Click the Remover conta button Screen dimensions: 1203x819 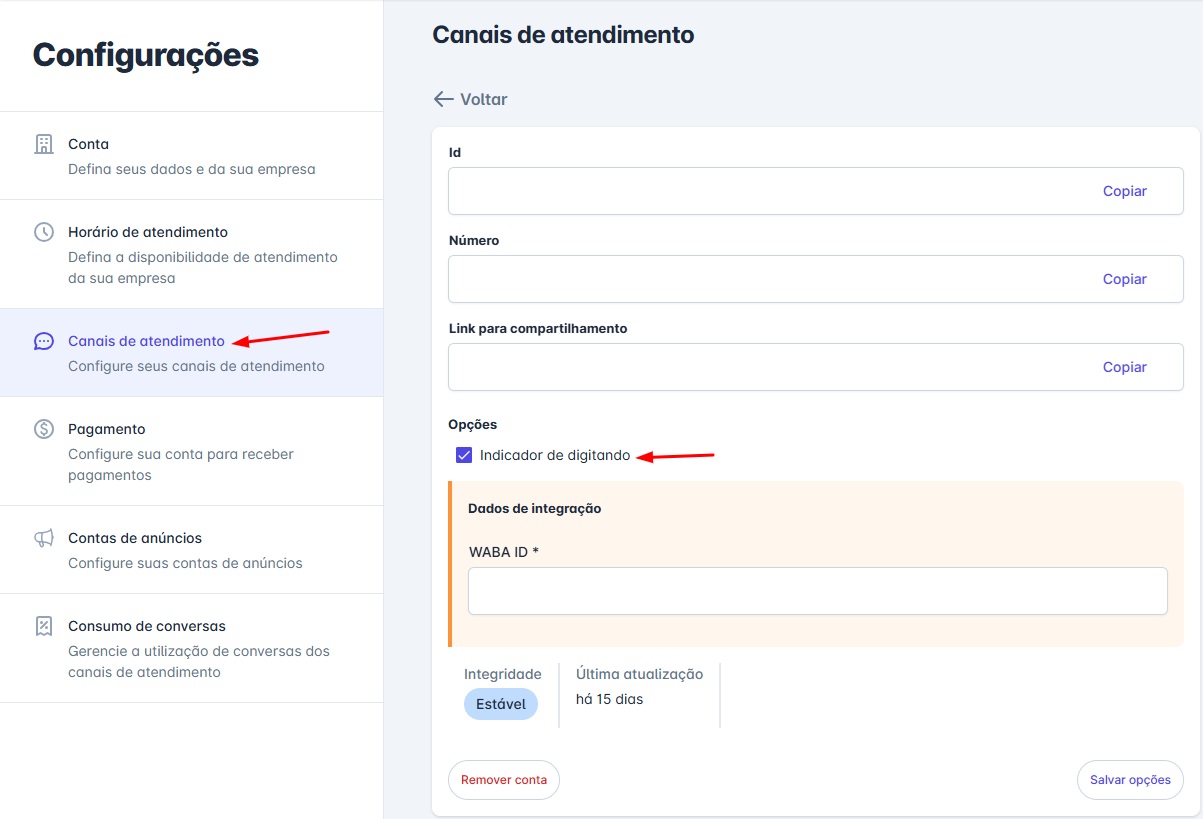point(503,780)
